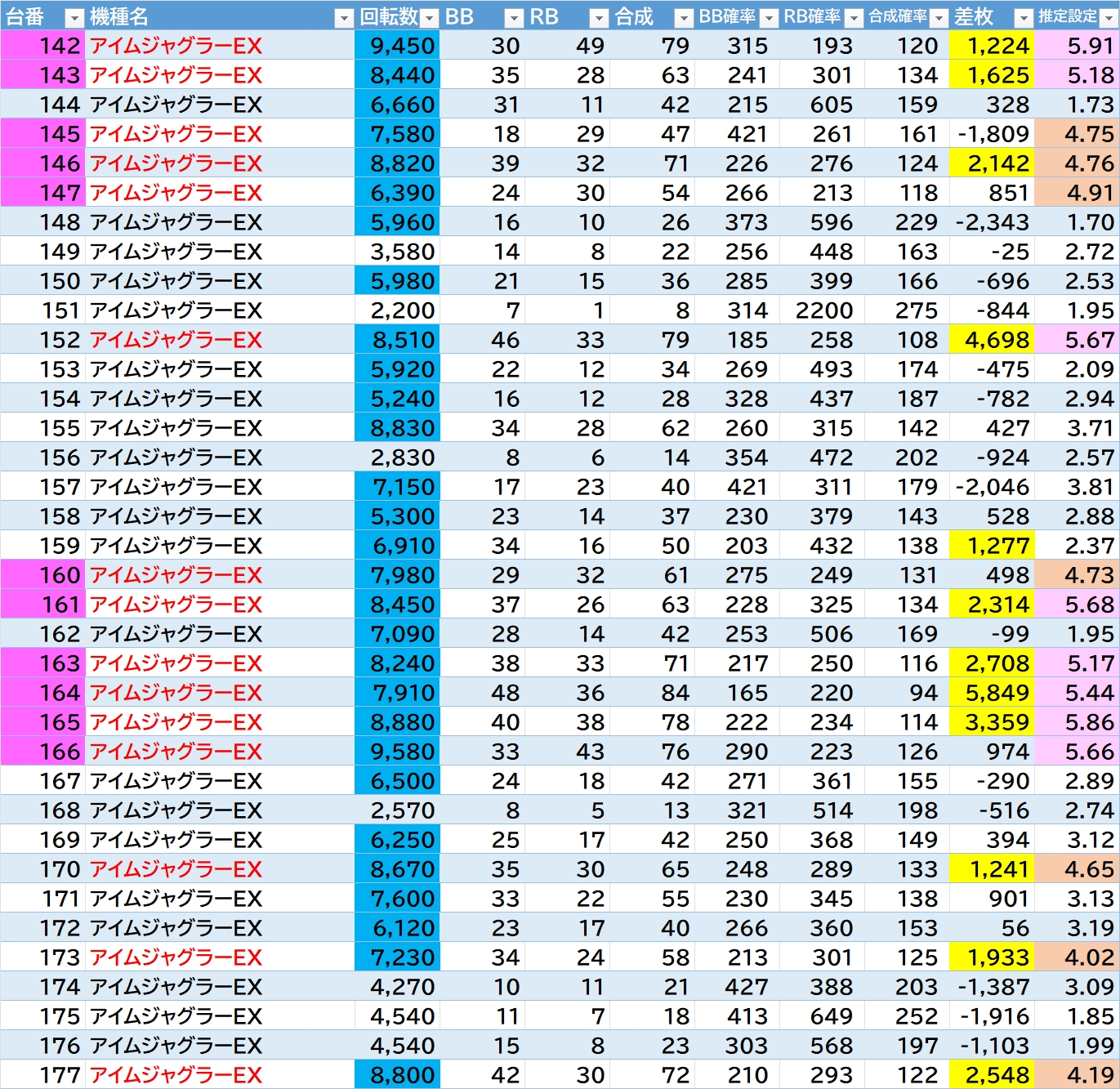Open the 回転数 column filter dropdown
This screenshot has width=1120, height=1089.
430,17
